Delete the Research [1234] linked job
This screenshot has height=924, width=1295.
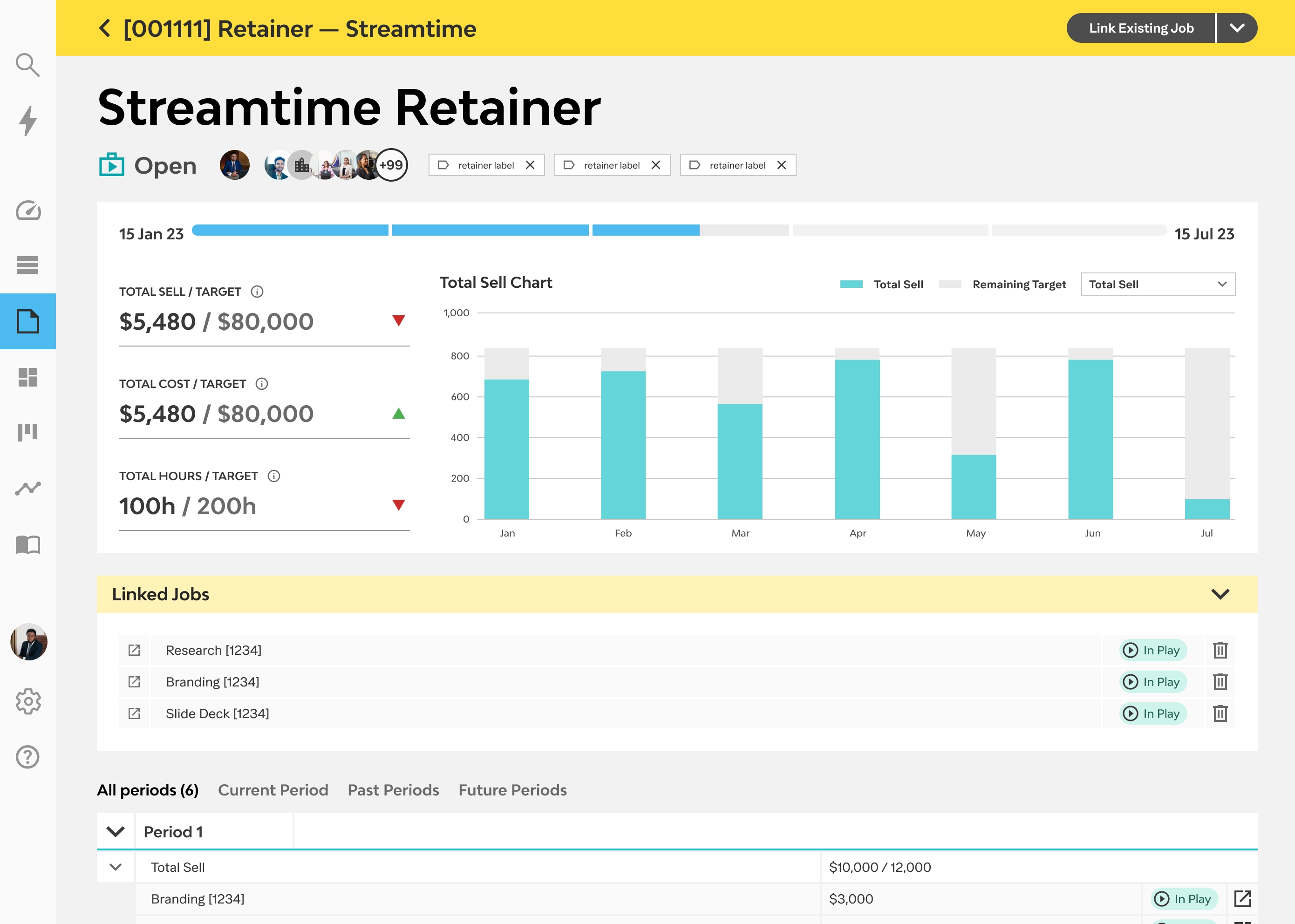point(1220,650)
